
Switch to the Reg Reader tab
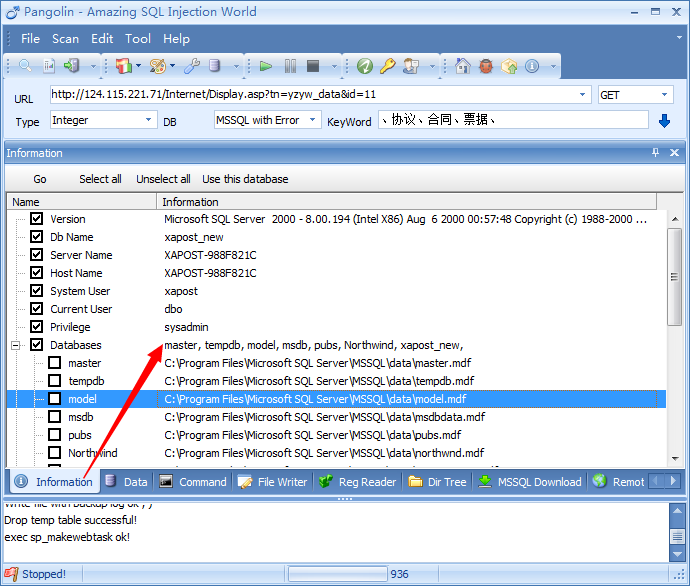[358, 482]
